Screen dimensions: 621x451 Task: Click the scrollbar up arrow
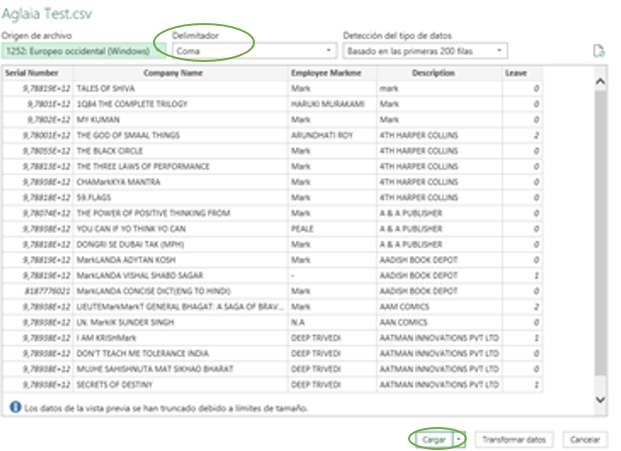point(600,82)
